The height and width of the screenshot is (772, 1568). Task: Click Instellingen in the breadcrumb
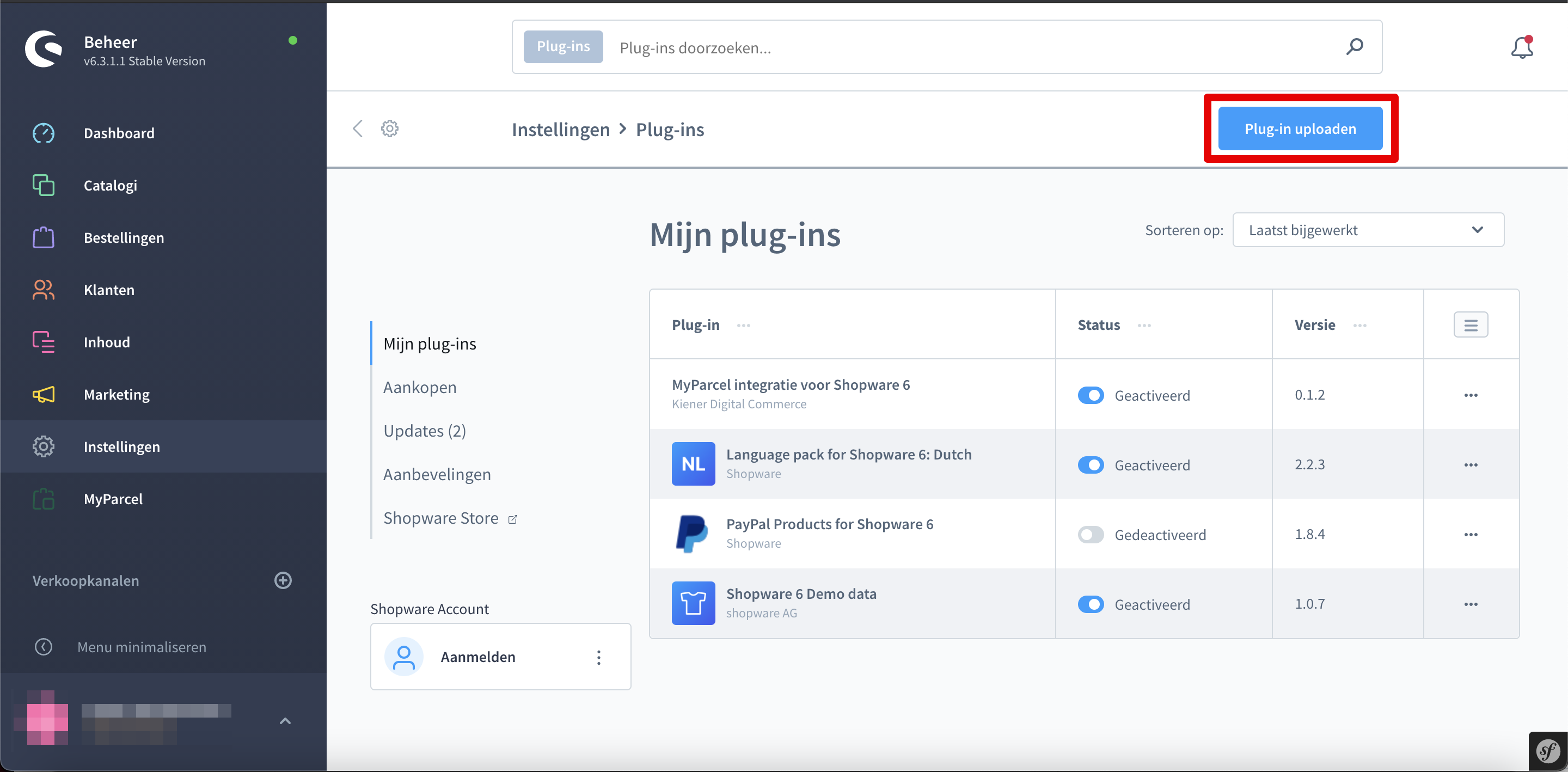561,129
